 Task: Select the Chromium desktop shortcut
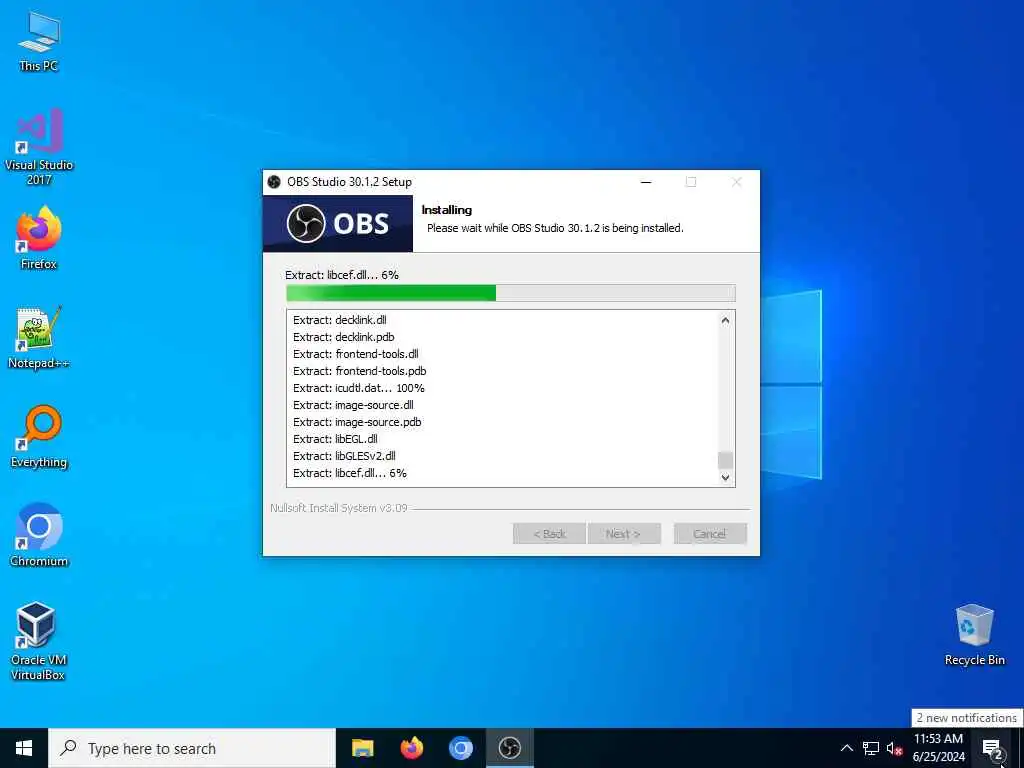click(39, 536)
